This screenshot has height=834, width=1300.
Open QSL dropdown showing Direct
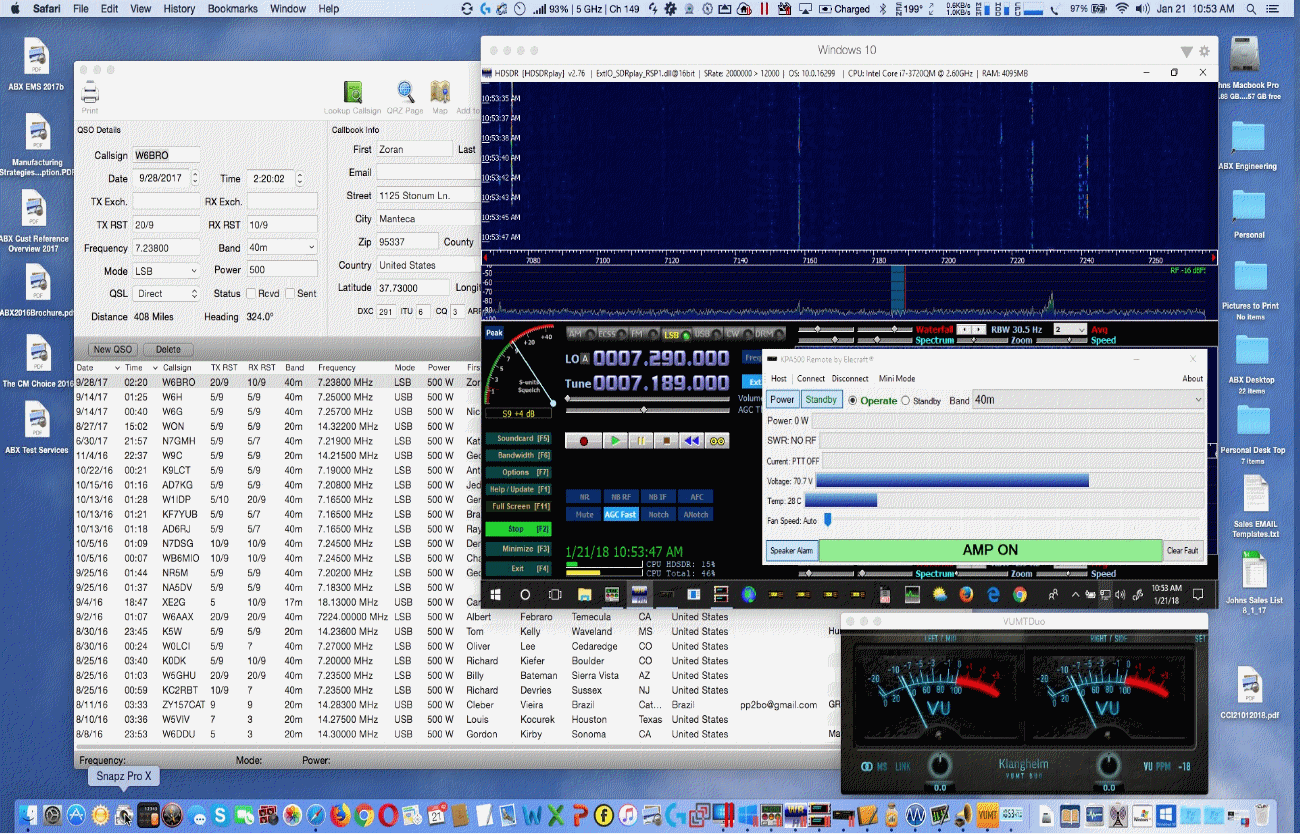point(167,294)
